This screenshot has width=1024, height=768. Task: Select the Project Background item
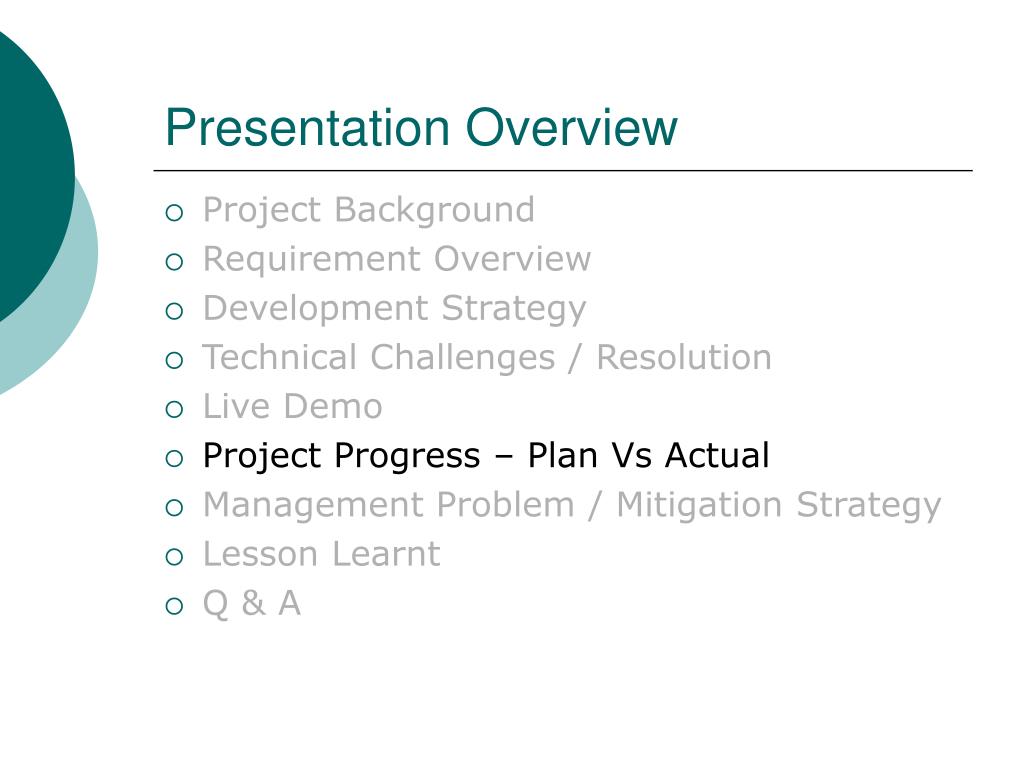368,211
